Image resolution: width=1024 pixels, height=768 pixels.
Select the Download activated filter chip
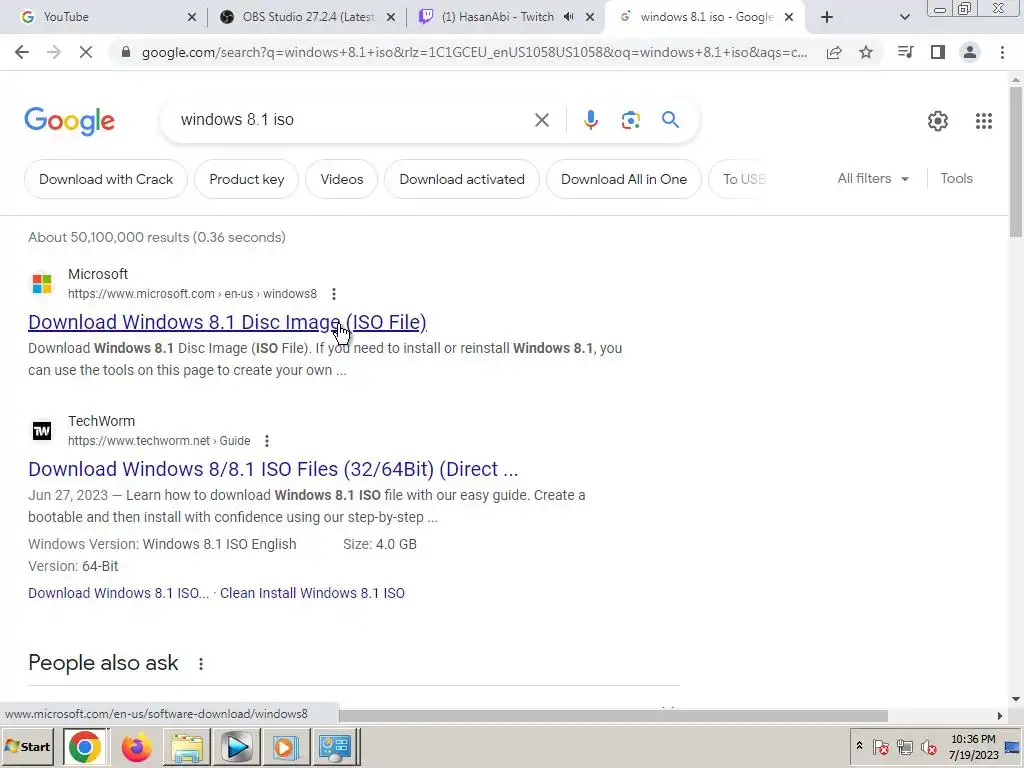click(462, 179)
